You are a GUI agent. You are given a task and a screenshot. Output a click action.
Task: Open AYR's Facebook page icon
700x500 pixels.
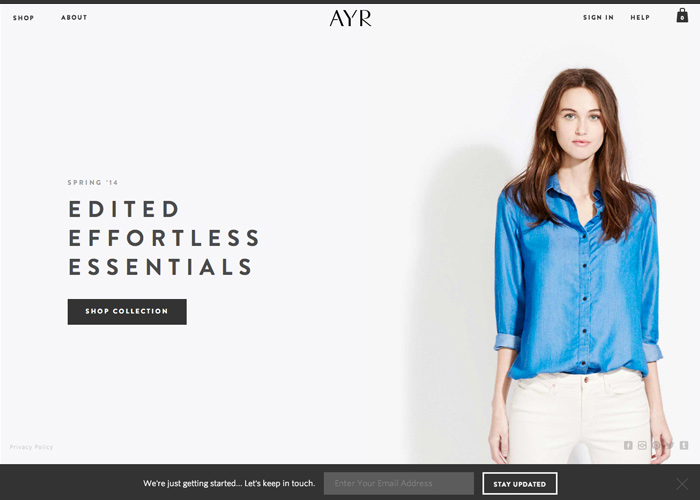[628, 445]
